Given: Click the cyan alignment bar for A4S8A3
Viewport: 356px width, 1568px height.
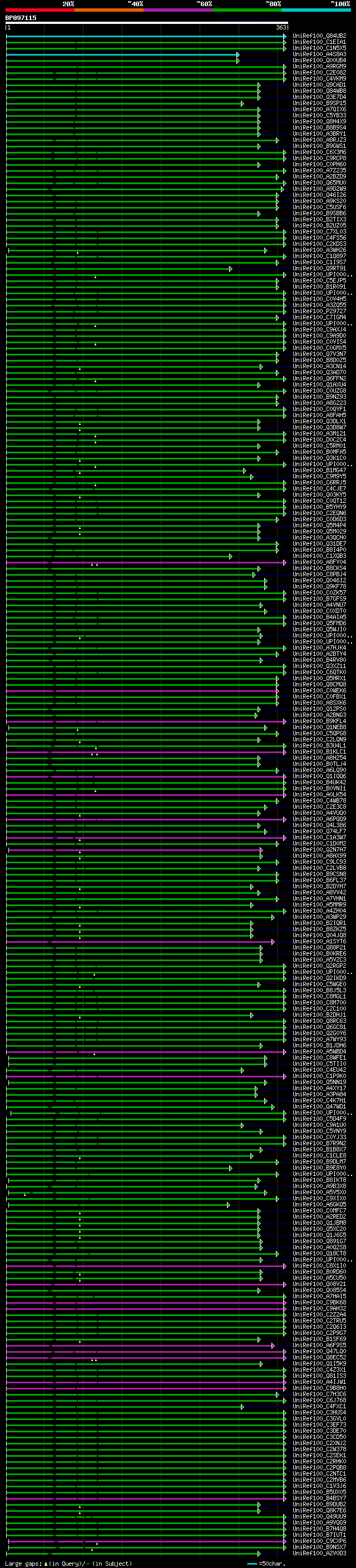Looking at the screenshot, I should pyautogui.click(x=122, y=54).
